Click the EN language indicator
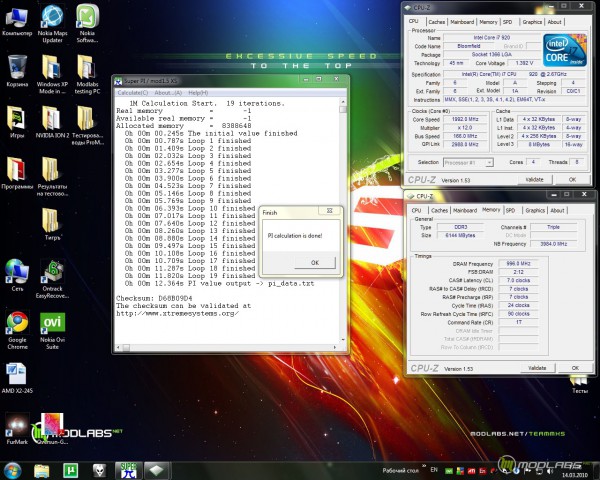 point(434,470)
